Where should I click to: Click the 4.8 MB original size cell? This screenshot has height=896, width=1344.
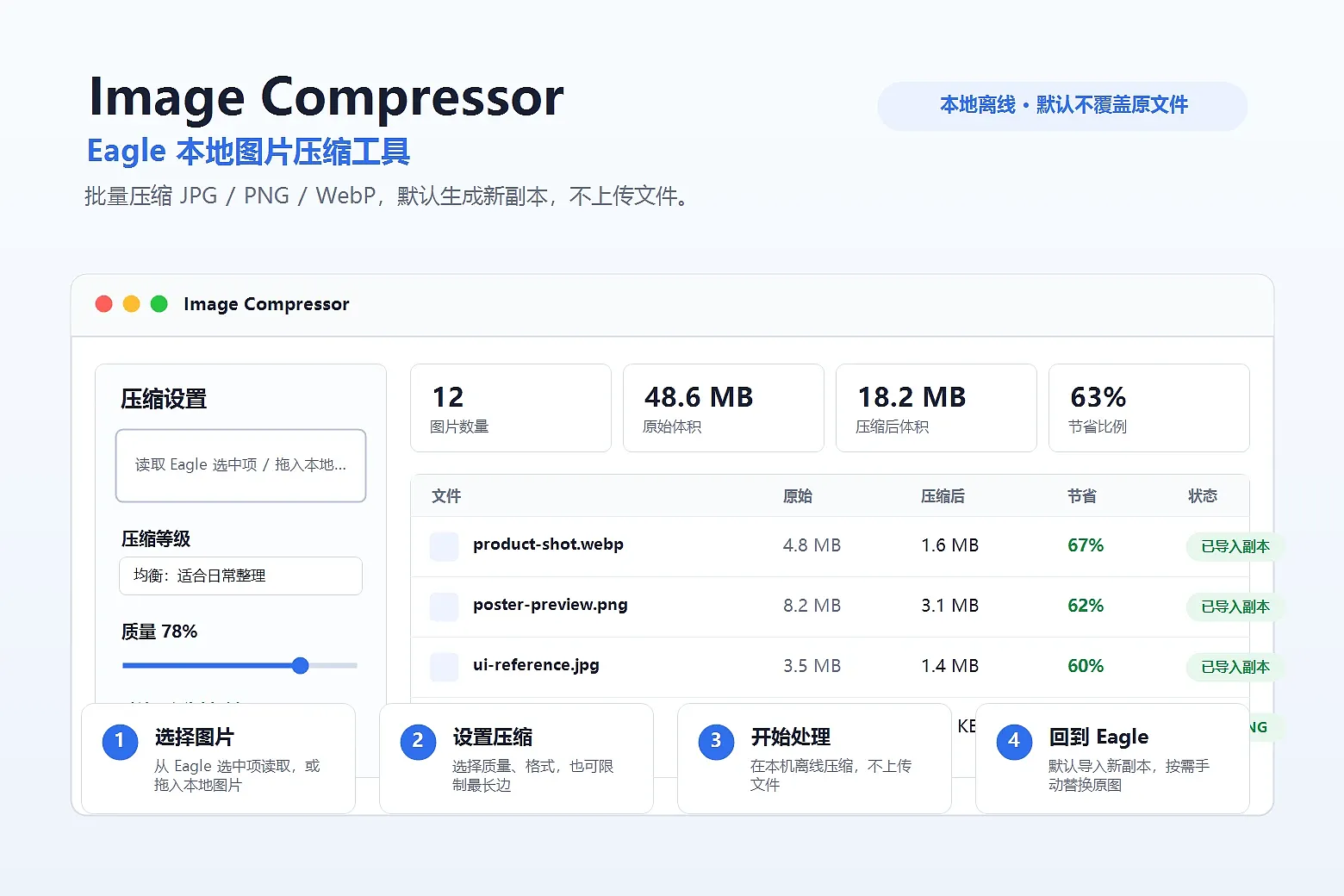point(812,545)
